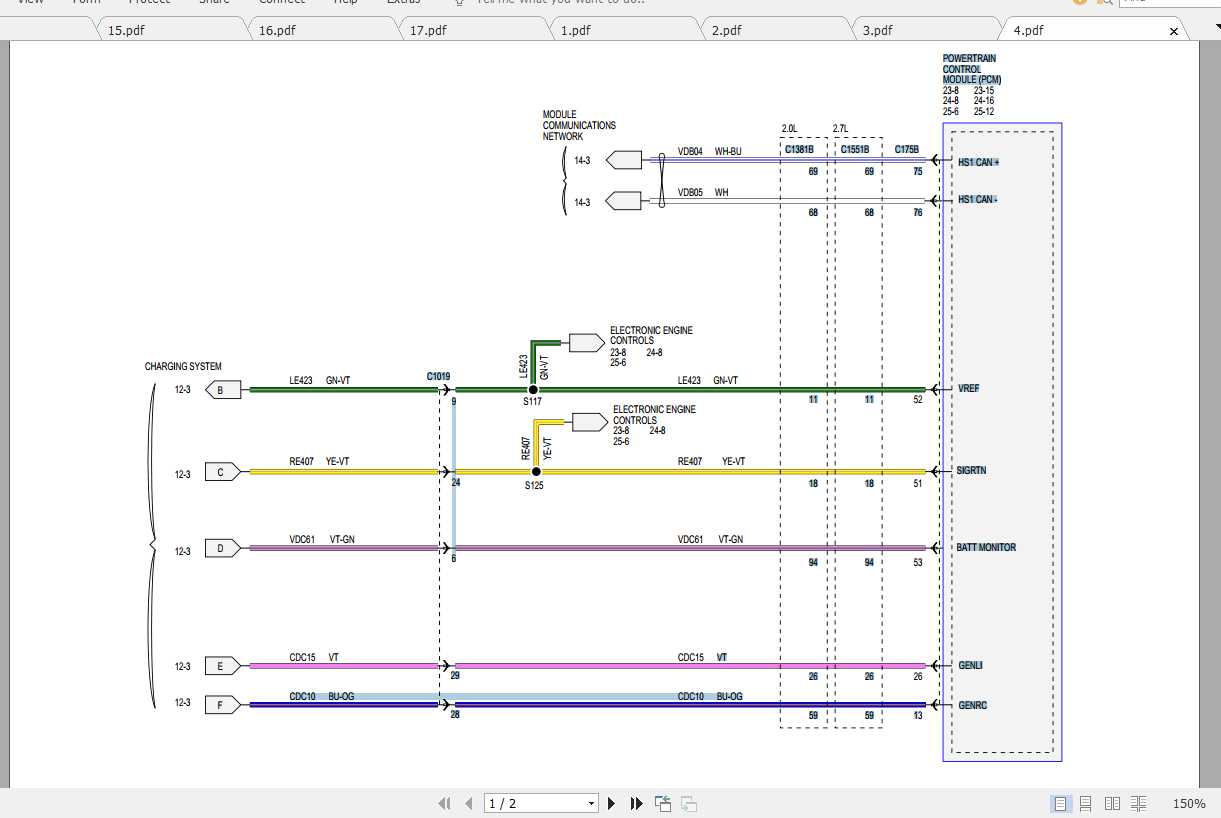Click the Protect menu item
Screen dimensions: 1221x818
click(x=150, y=2)
